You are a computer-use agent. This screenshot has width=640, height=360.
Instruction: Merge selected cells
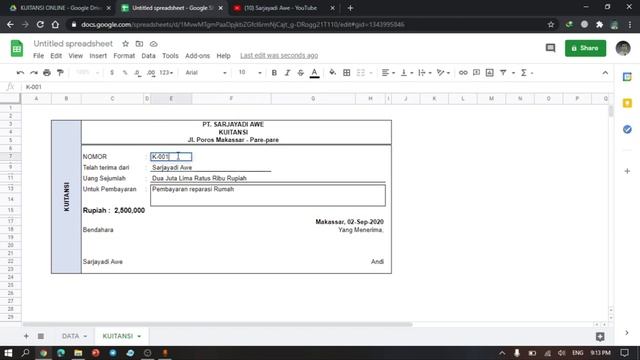361,73
